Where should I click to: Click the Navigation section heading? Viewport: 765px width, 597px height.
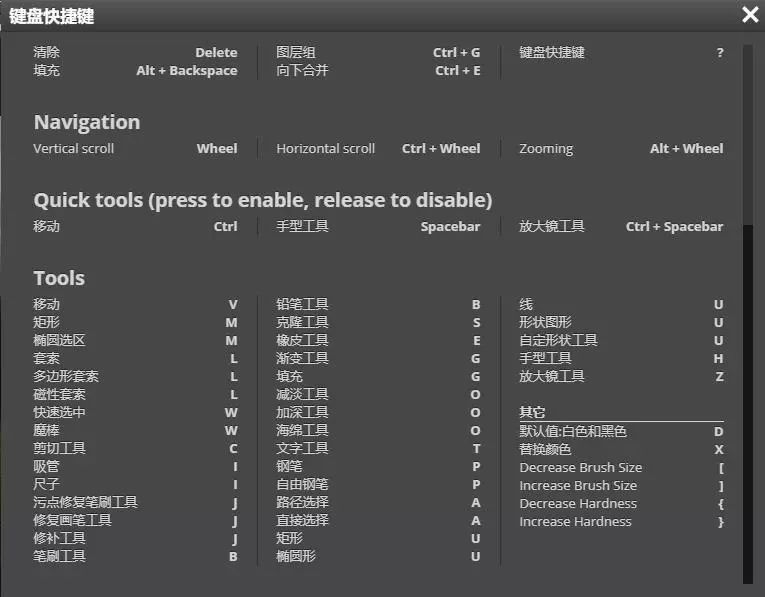coord(87,122)
